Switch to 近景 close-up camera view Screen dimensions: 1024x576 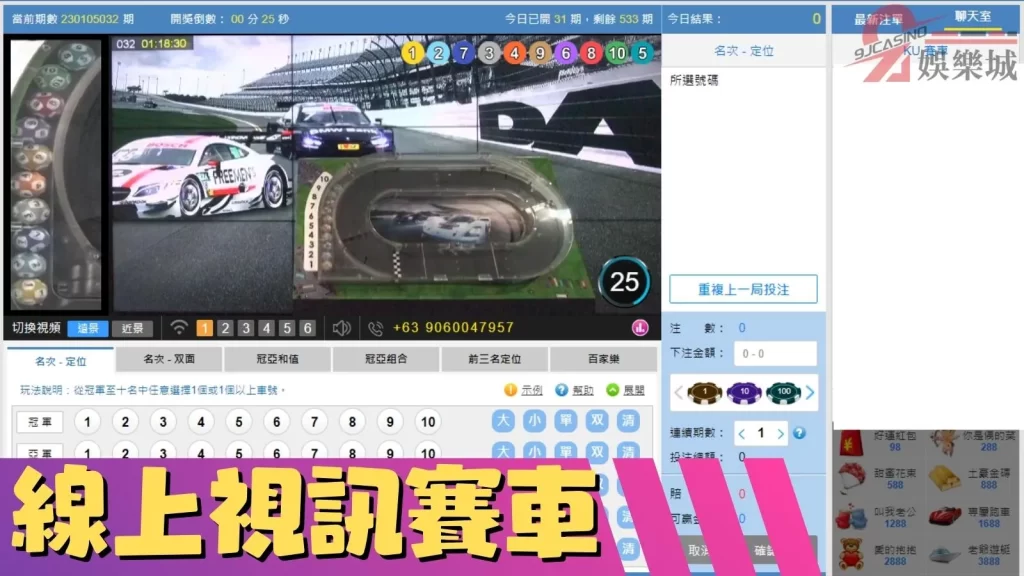pos(131,327)
